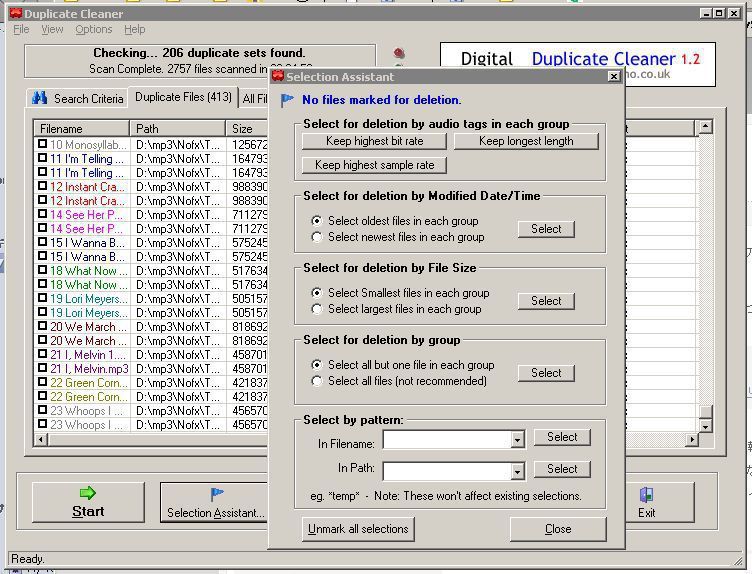Screen dimensions: 752x574
Task: Switch to Duplicate Files (413) tab
Action: (183, 97)
